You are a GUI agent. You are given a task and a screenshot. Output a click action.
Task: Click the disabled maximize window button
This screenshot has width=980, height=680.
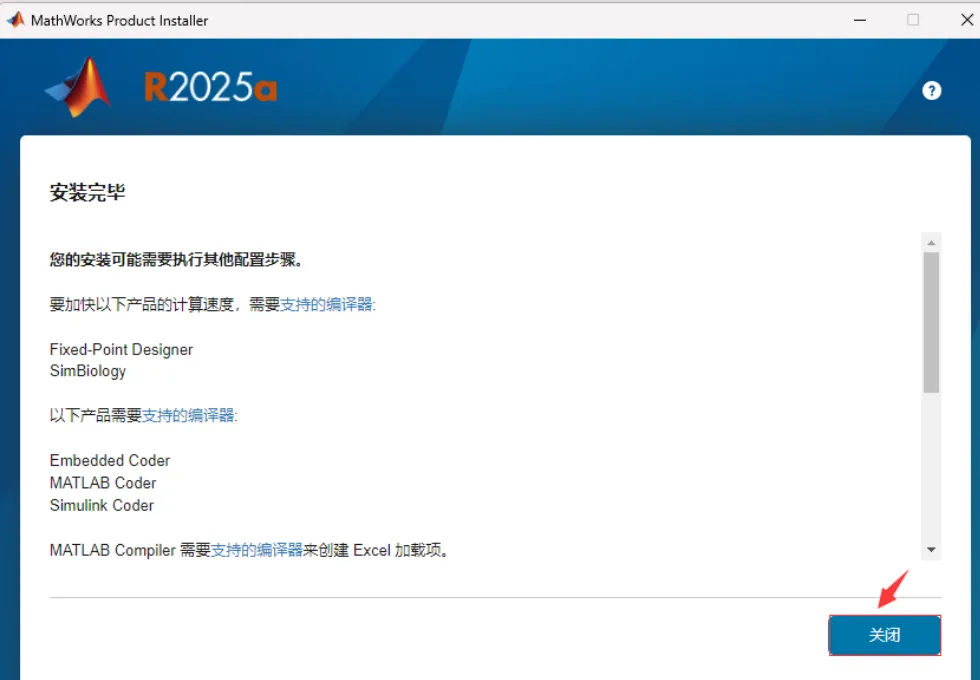click(913, 20)
